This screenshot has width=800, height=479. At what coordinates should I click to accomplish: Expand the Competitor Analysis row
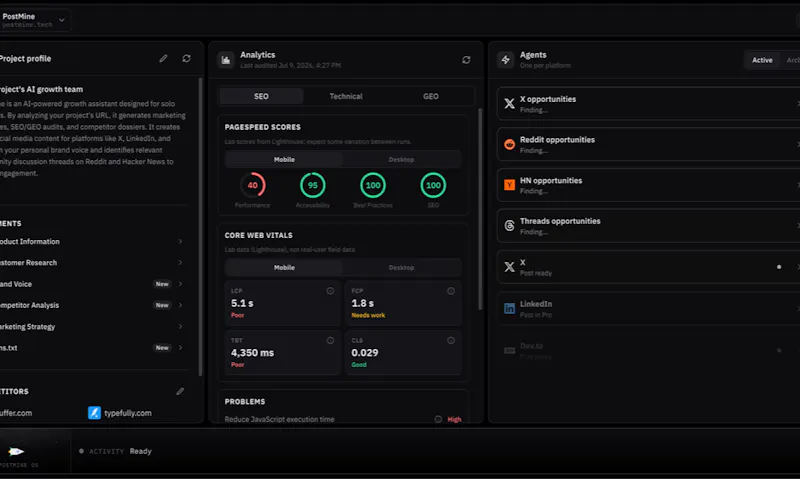(x=92, y=306)
